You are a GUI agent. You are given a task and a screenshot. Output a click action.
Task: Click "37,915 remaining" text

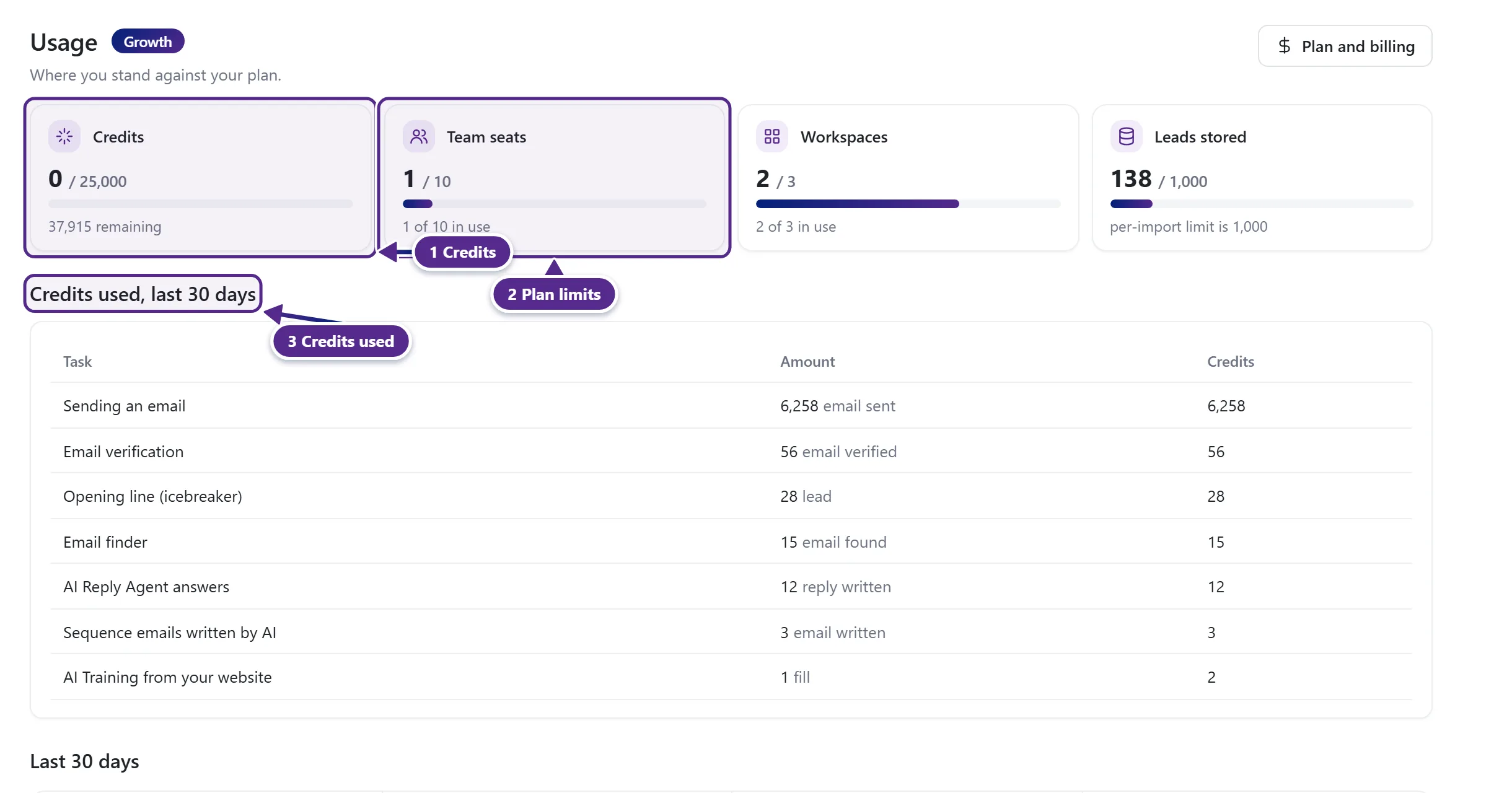105,227
